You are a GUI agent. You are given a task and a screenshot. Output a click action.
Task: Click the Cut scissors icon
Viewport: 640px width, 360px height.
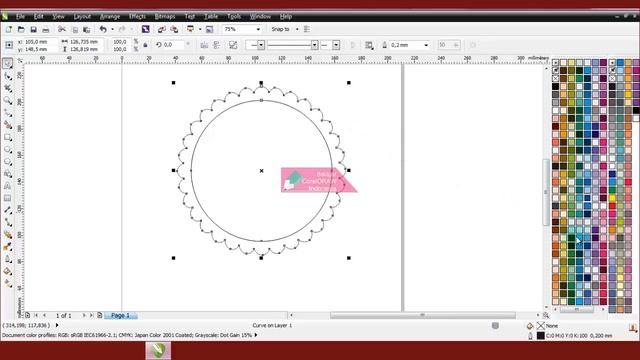tap(62, 29)
